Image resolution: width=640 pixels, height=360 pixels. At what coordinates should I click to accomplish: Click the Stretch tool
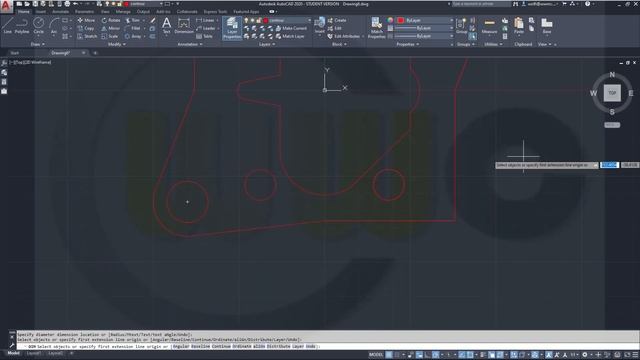[x=87, y=36]
